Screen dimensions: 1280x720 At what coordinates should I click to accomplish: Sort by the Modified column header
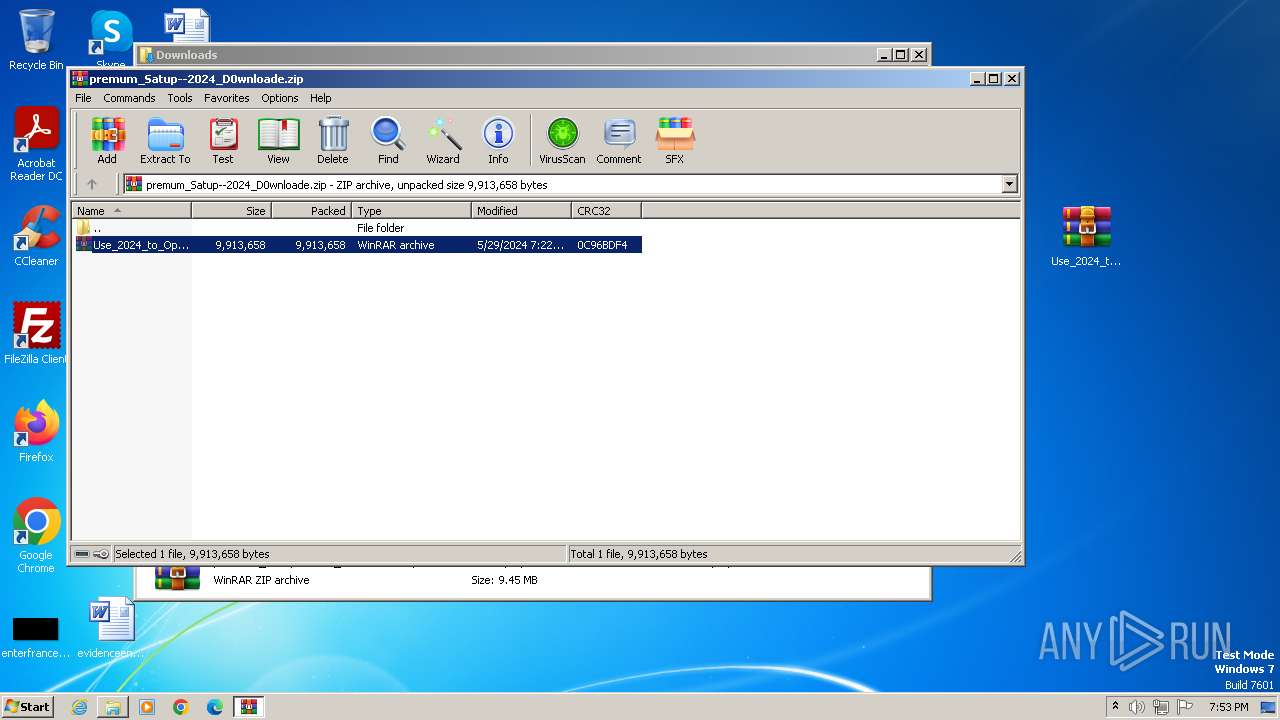(x=521, y=211)
